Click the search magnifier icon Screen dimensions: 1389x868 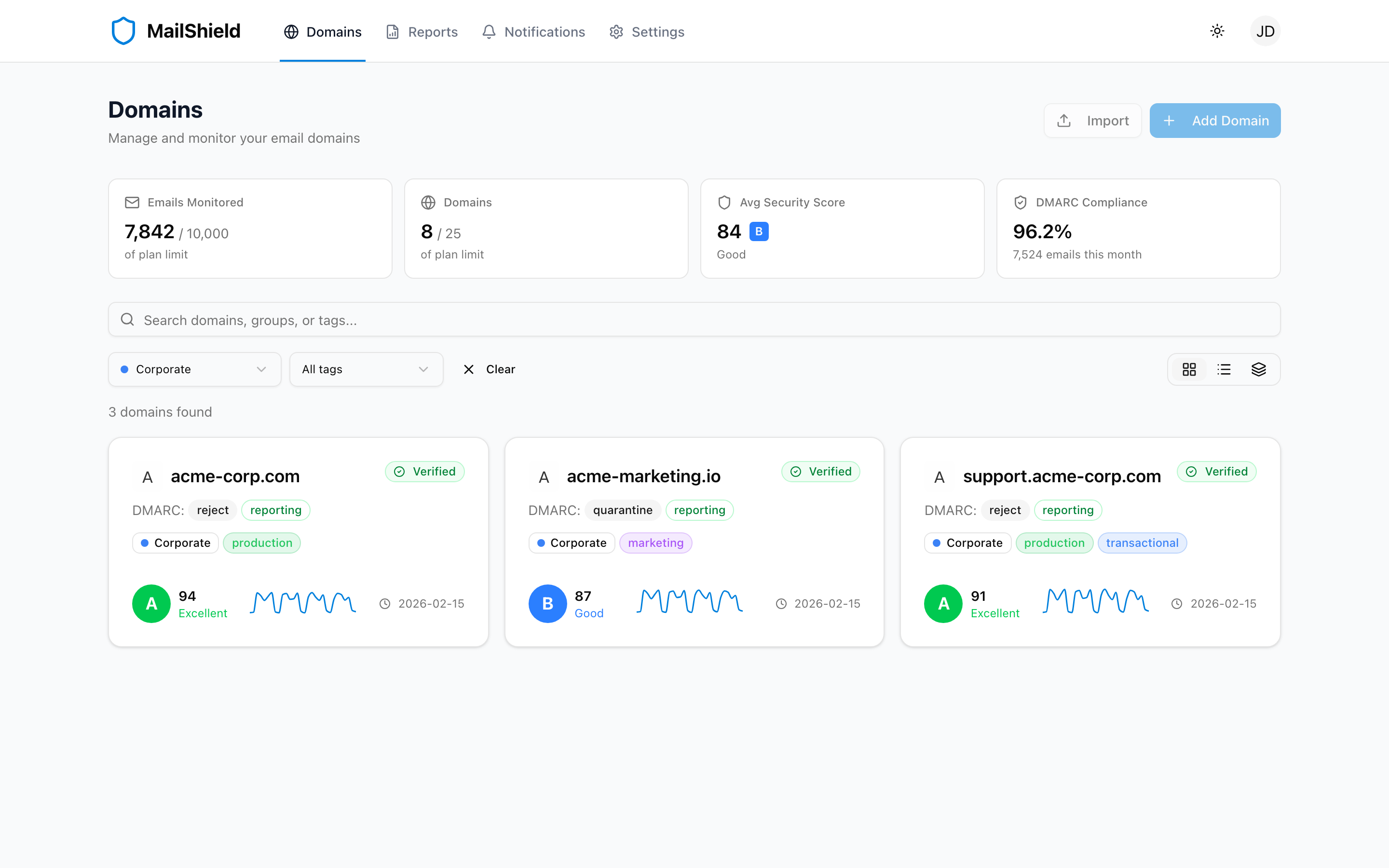(x=127, y=320)
